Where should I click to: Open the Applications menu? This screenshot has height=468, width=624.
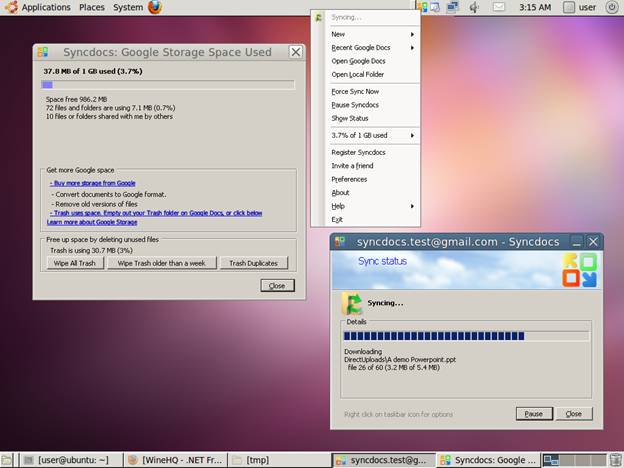[46, 7]
